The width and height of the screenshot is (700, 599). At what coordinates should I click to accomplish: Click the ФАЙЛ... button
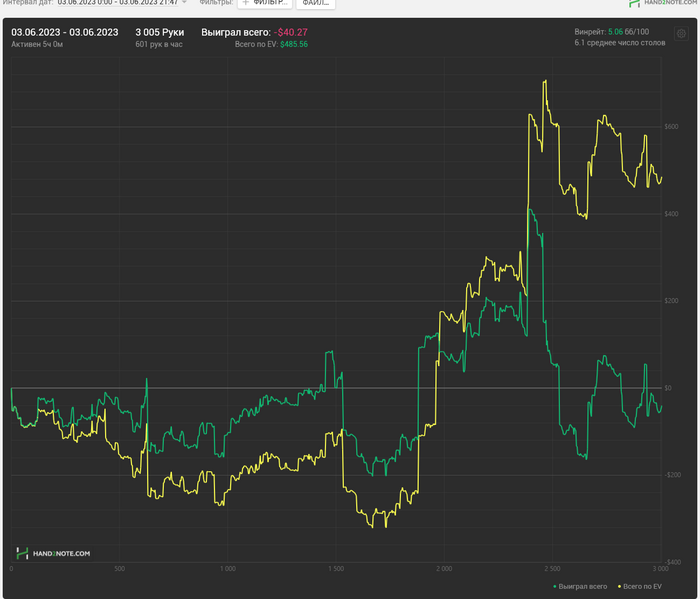click(x=316, y=3)
